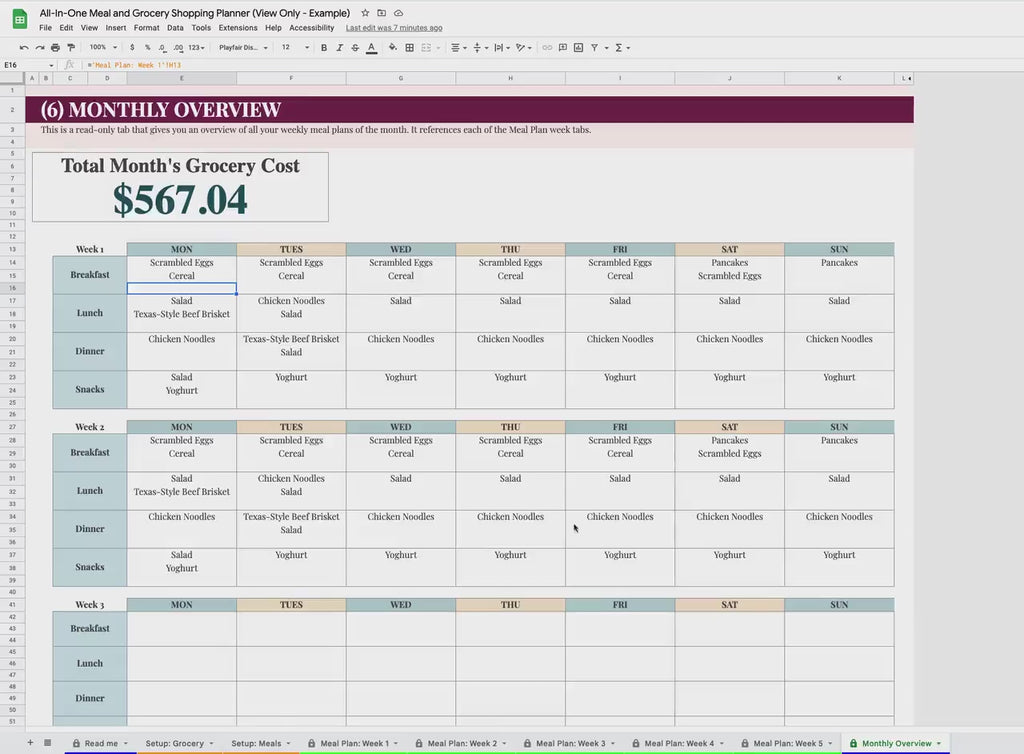Screen dimensions: 1024x754
Task: Toggle strikethrough formatting
Action: tap(355, 47)
